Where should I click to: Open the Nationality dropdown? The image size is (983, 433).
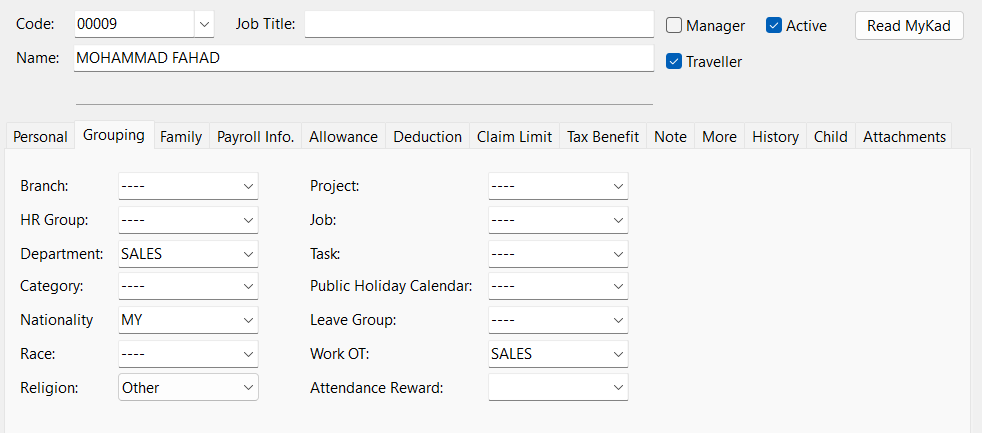tap(247, 320)
